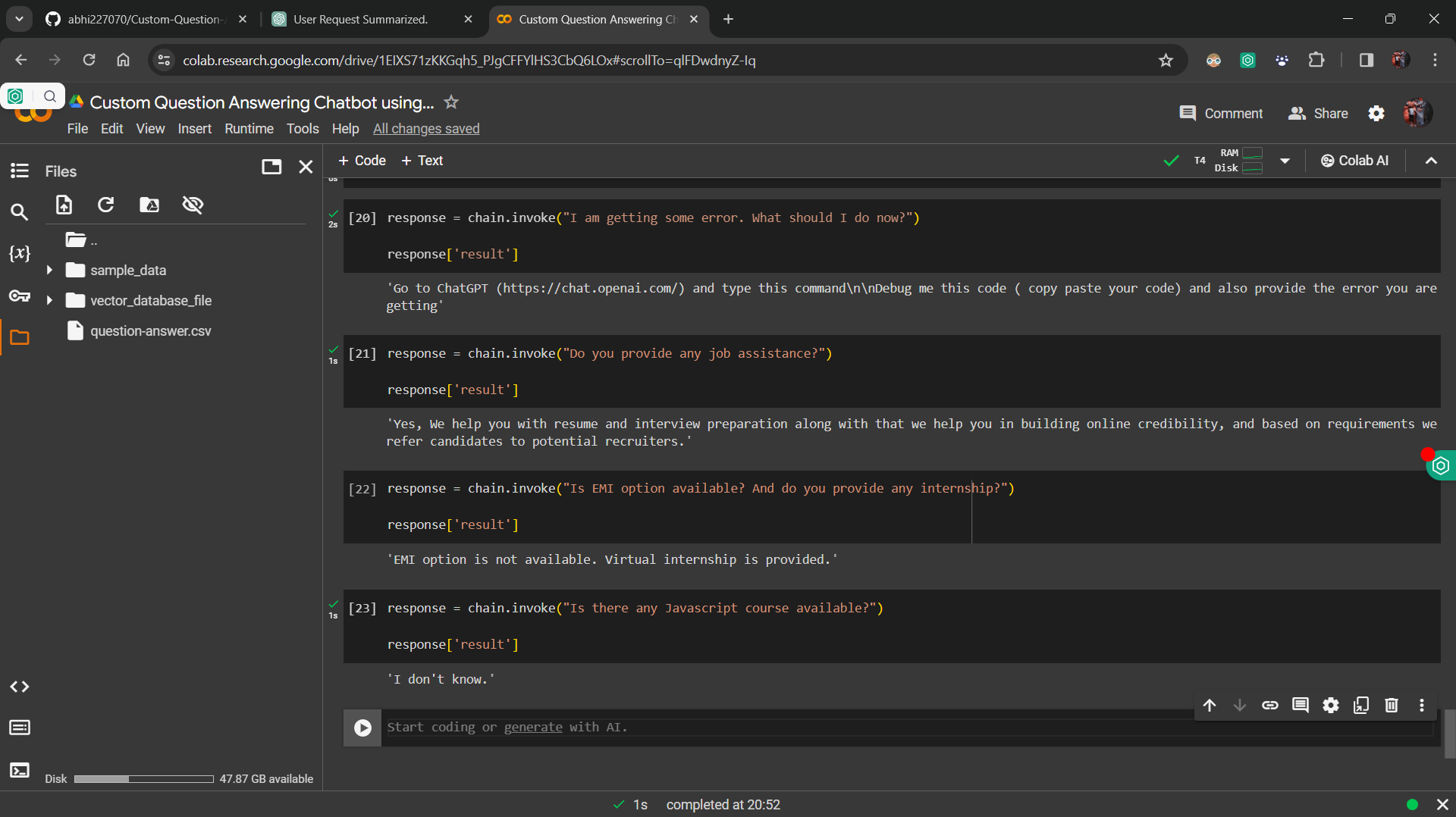Image resolution: width=1456 pixels, height=817 pixels.
Task: Open the Terminal icon at bottom left
Action: tap(20, 770)
